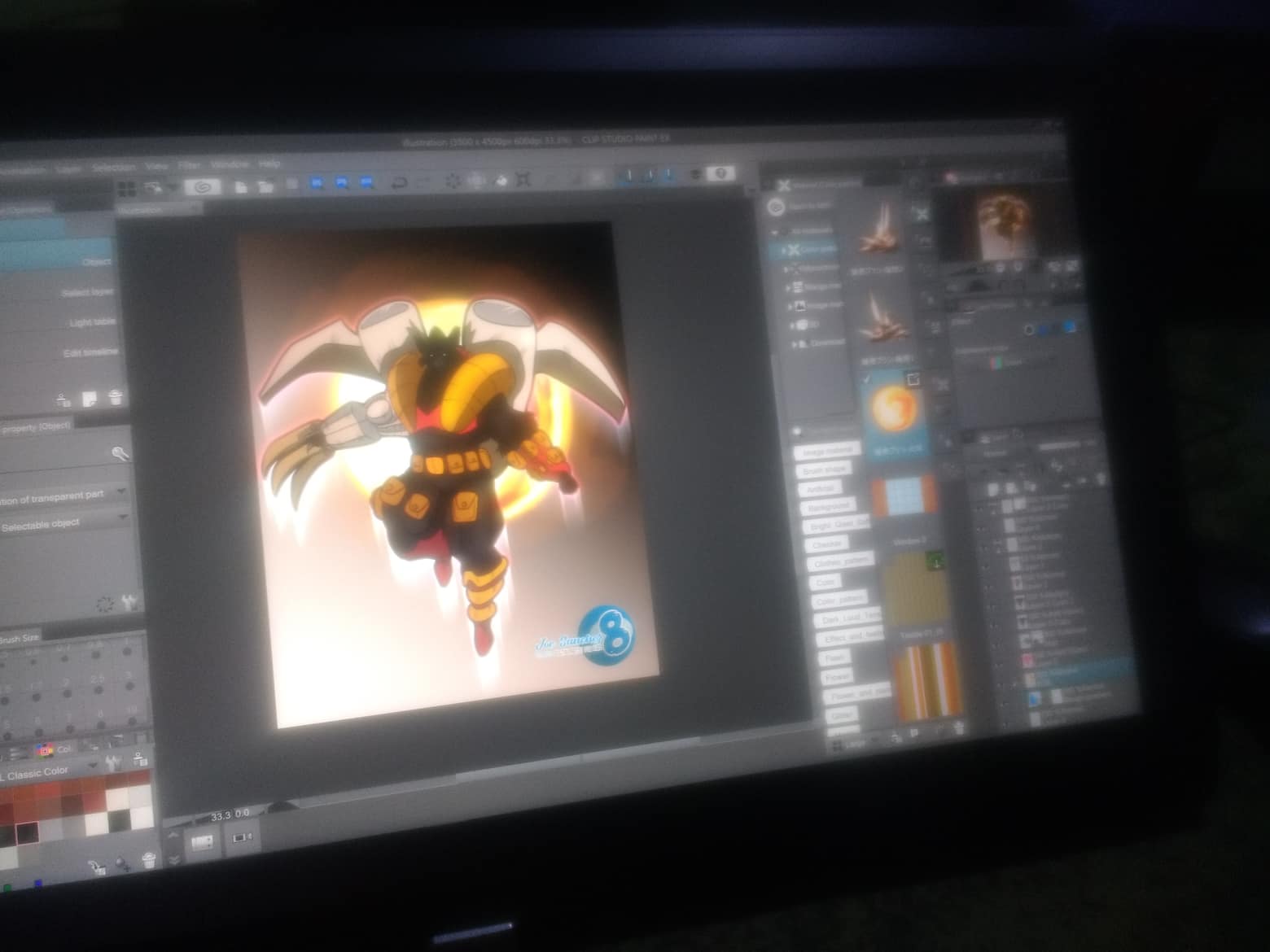The height and width of the screenshot is (952, 1270).
Task: Expand the Download folder in material tree
Action: tap(795, 344)
